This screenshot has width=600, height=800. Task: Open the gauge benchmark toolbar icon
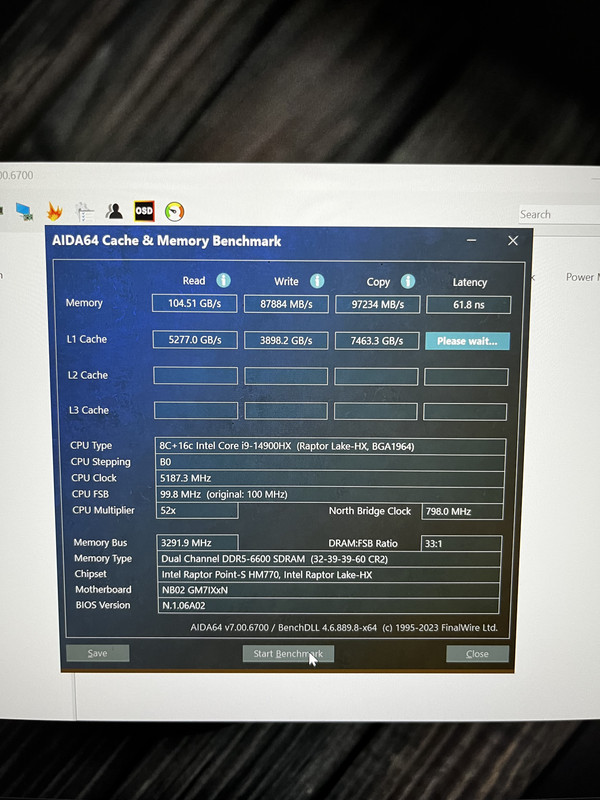pos(174,211)
